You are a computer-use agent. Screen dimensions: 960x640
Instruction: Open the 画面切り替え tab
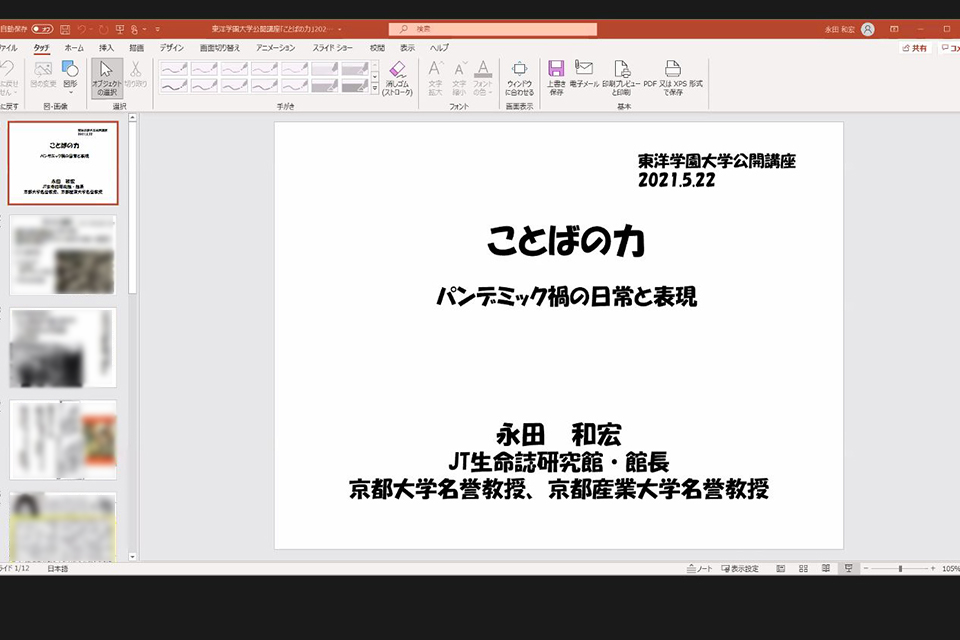[220, 48]
